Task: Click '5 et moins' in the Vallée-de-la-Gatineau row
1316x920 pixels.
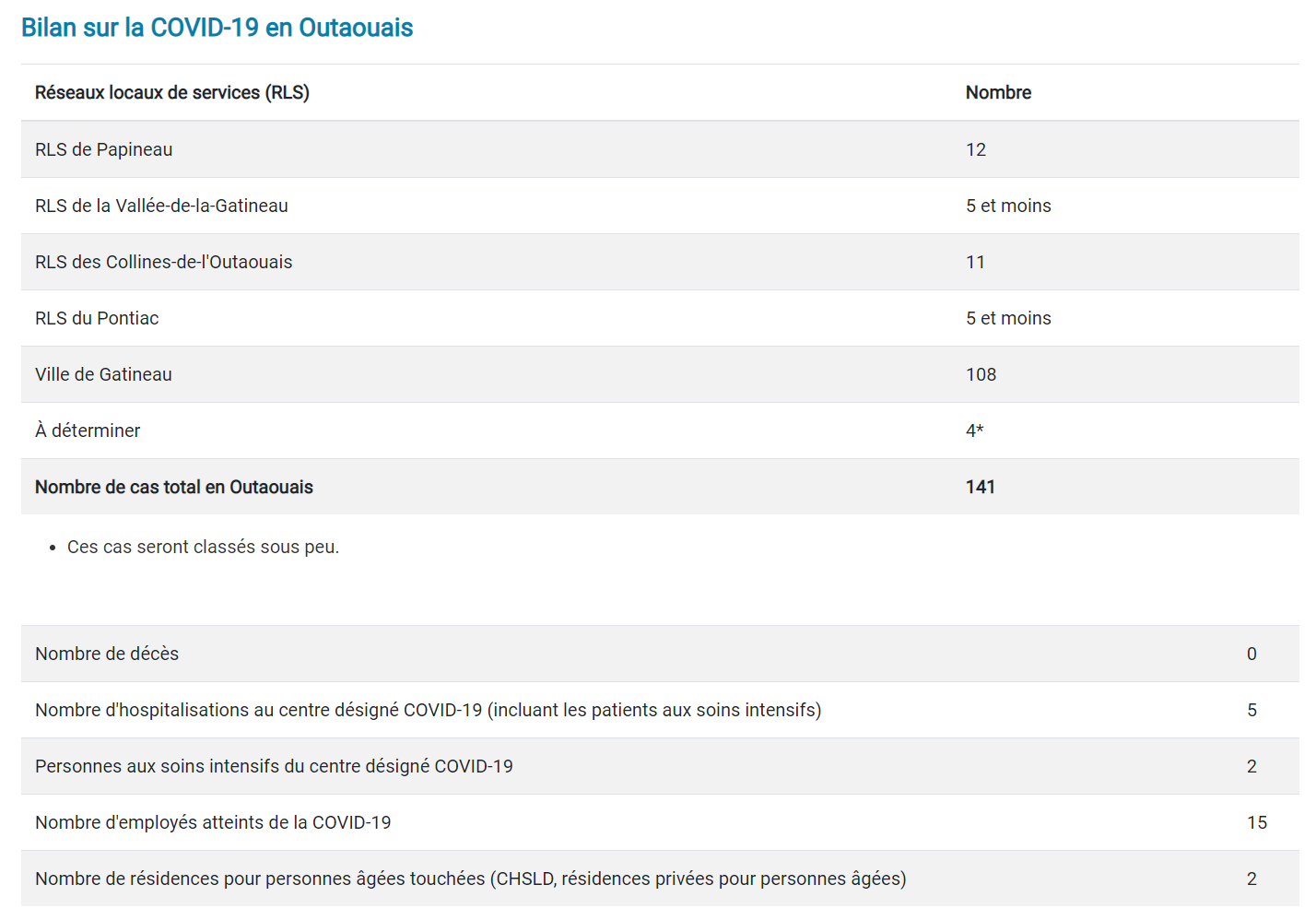Action: click(x=1008, y=206)
